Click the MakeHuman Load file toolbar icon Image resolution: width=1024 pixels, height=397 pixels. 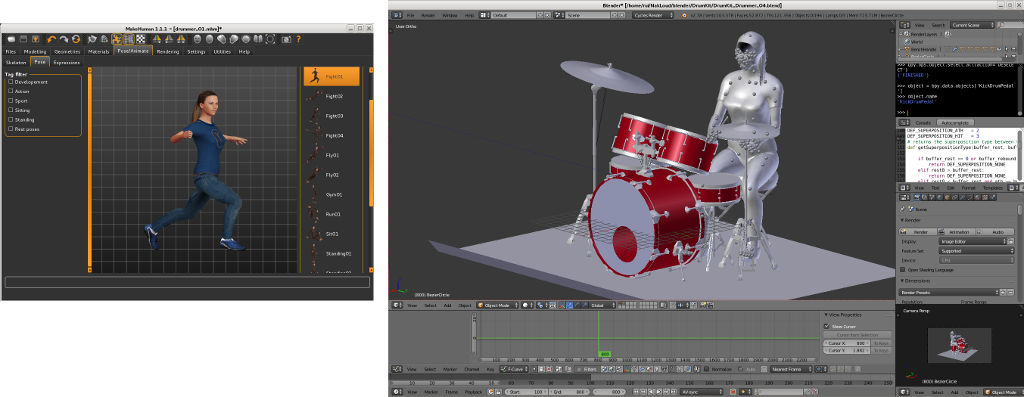click(x=11, y=39)
